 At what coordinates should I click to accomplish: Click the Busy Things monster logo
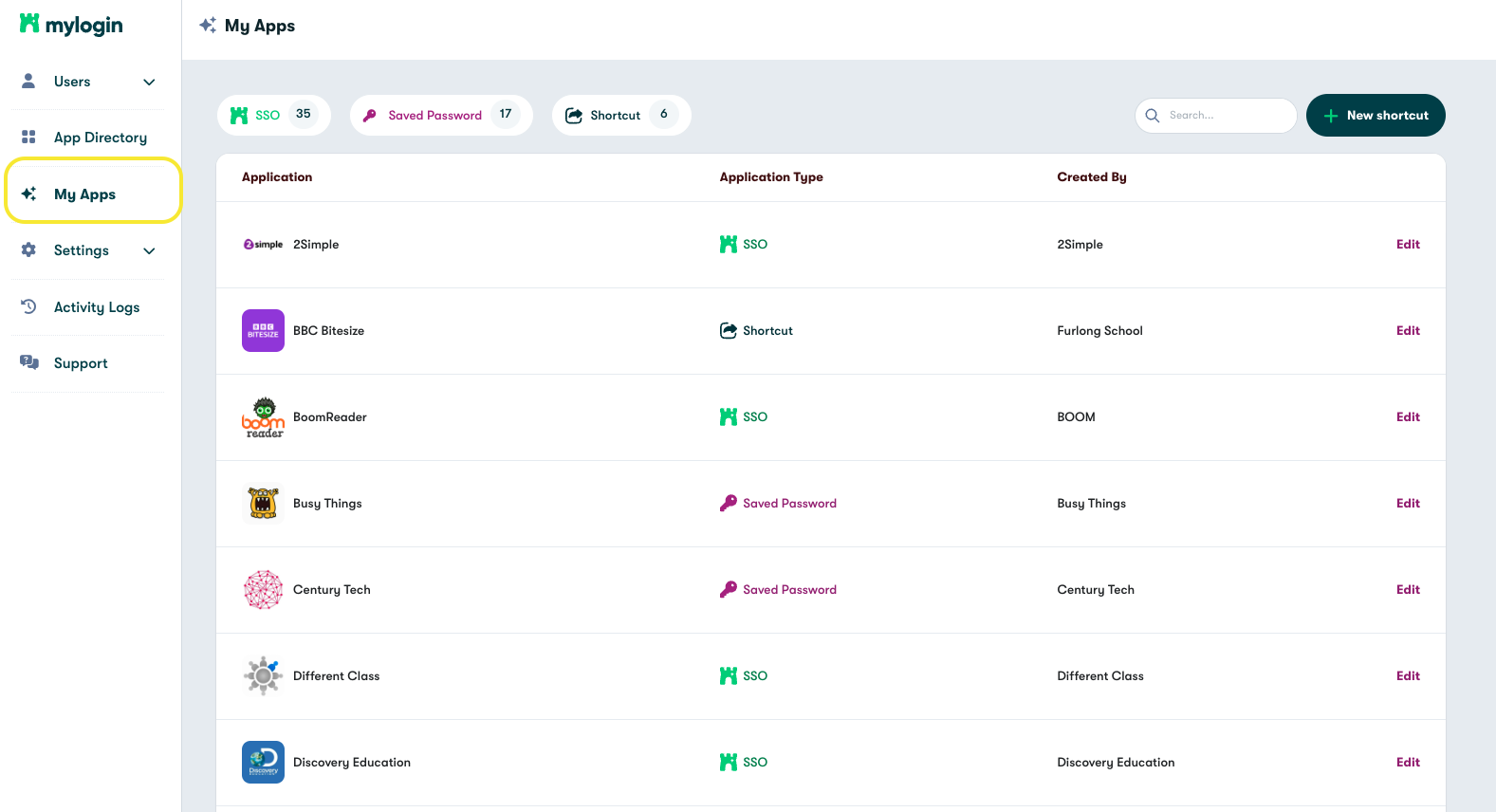pyautogui.click(x=263, y=504)
